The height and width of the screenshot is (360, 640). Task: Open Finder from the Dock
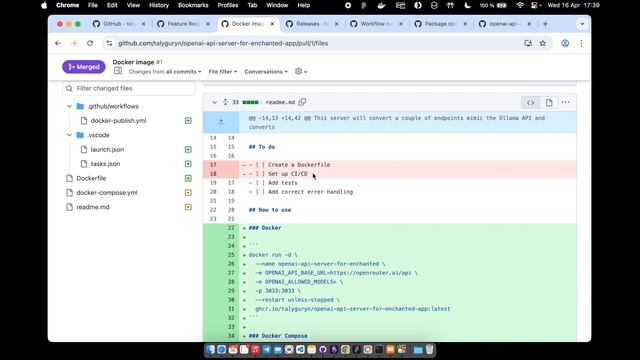tap(210, 350)
